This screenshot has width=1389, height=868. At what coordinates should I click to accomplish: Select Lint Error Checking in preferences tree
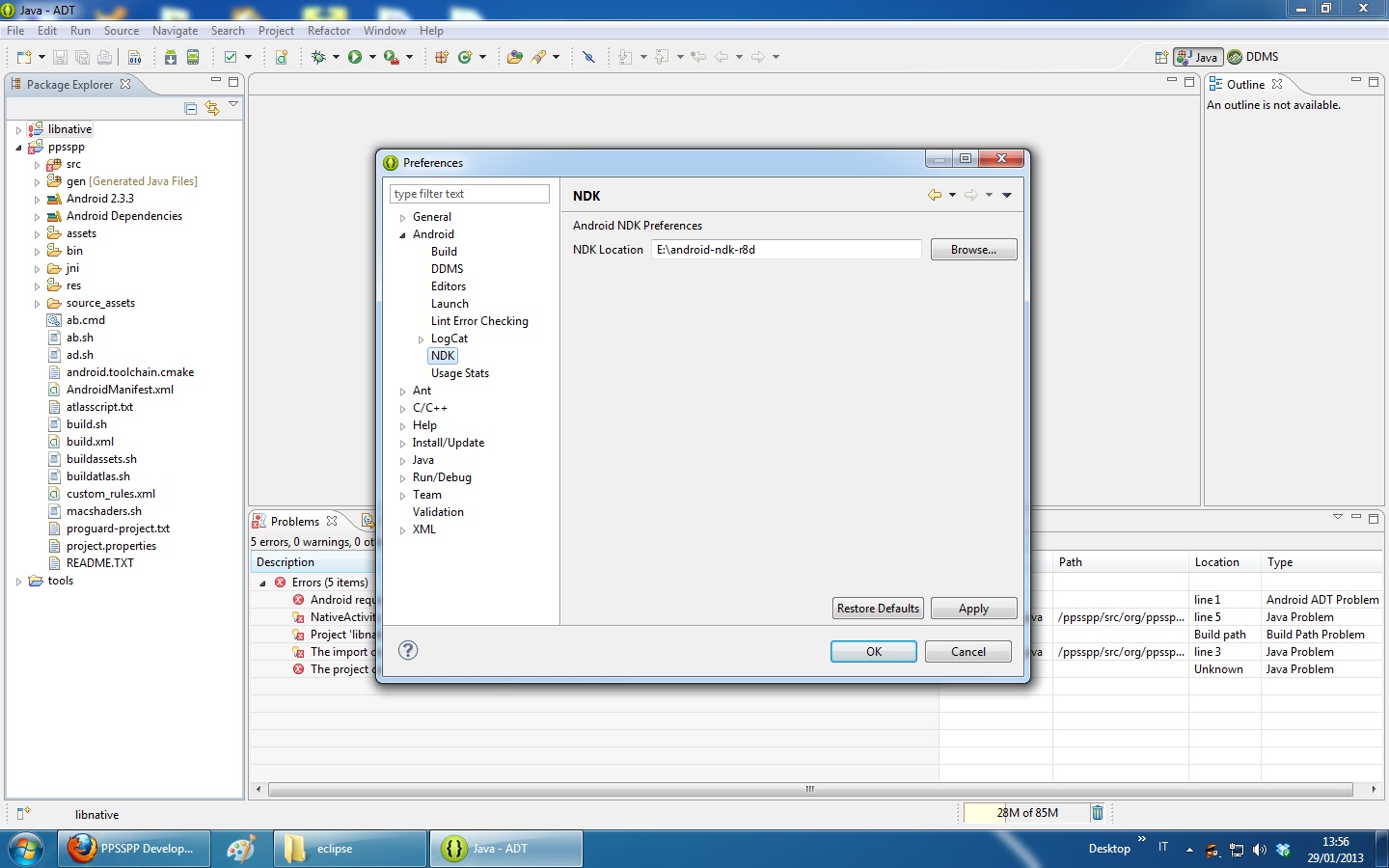[479, 321]
